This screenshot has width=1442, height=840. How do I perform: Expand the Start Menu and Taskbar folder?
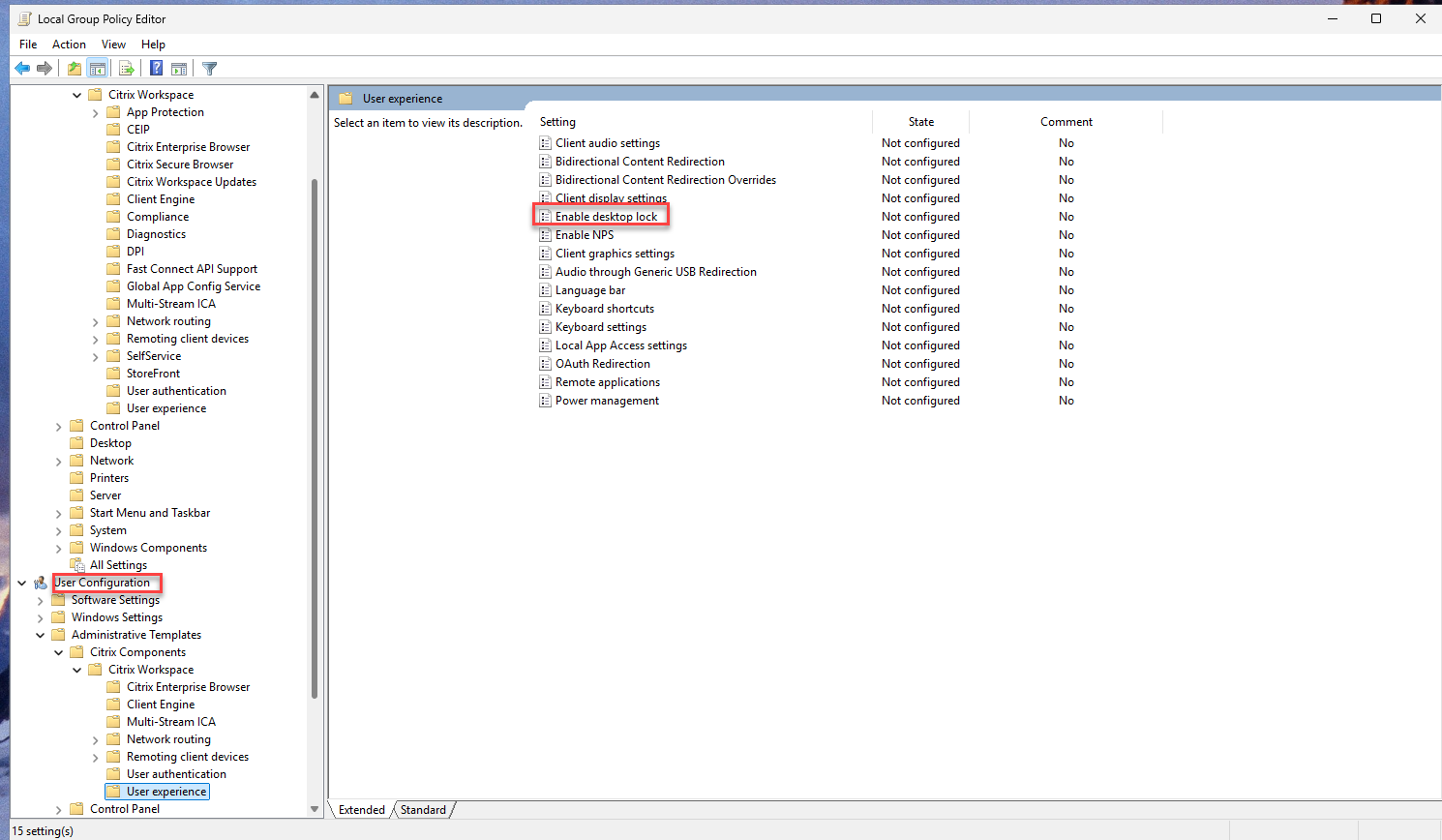(x=59, y=513)
